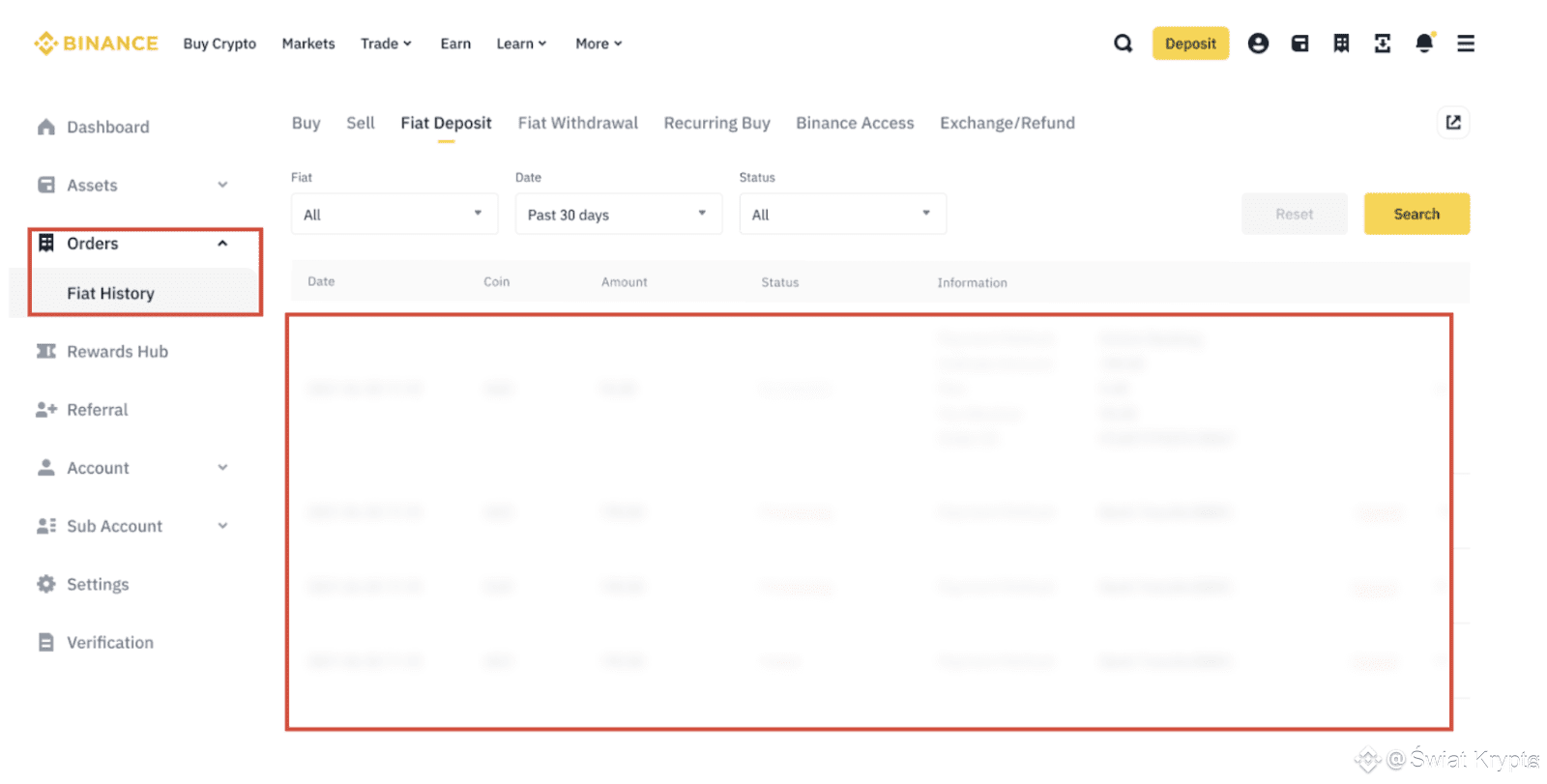
Task: Switch to the Sell tab
Action: [x=361, y=123]
